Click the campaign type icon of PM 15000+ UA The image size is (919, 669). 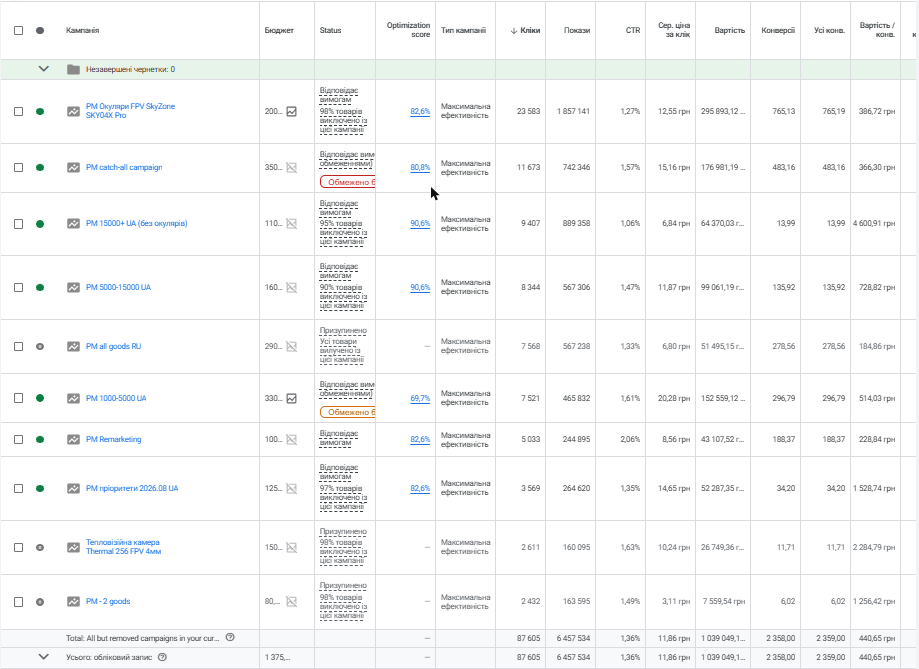(73, 223)
